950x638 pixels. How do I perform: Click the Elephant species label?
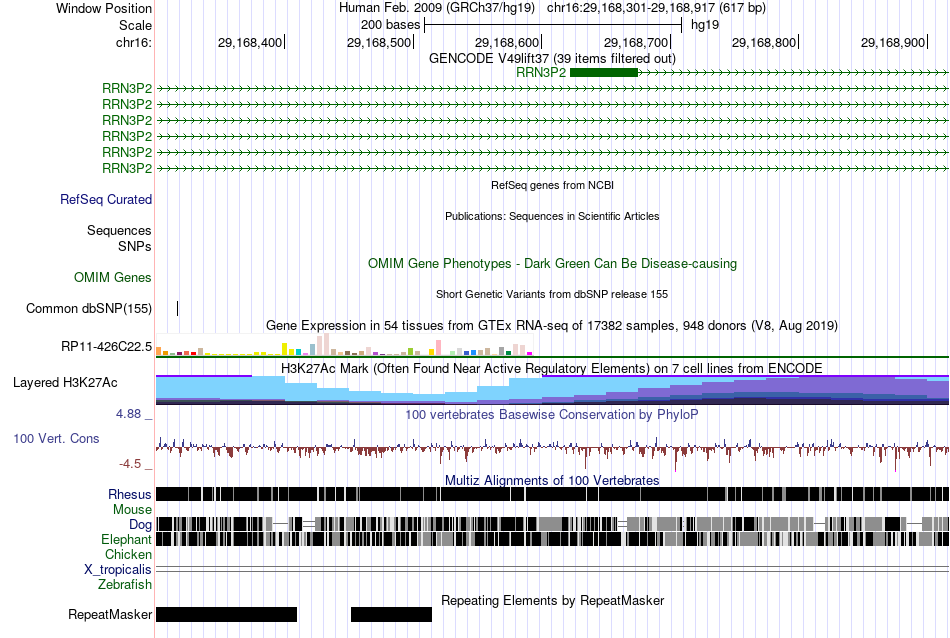point(126,539)
